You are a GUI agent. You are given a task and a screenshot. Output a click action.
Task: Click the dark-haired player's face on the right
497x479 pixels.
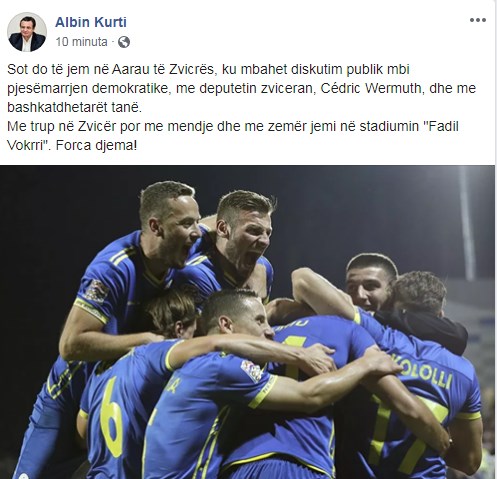[x=368, y=285]
